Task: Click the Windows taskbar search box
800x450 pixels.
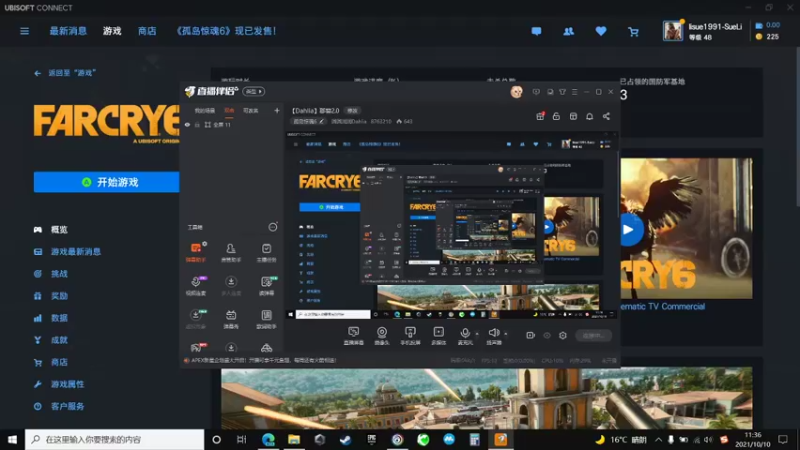Action: point(114,439)
